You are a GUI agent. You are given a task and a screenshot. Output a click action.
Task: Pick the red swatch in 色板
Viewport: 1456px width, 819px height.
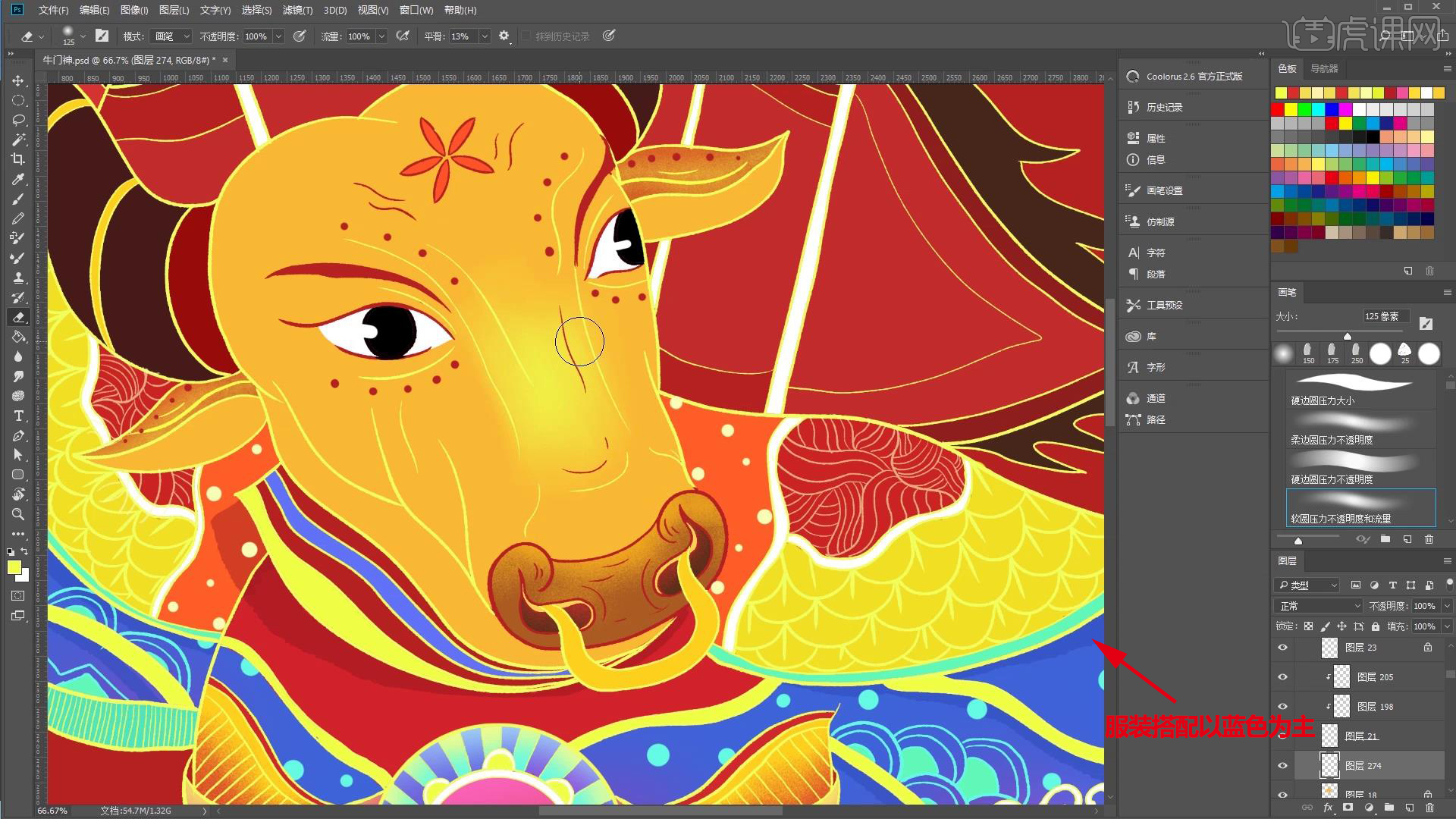[x=1278, y=109]
